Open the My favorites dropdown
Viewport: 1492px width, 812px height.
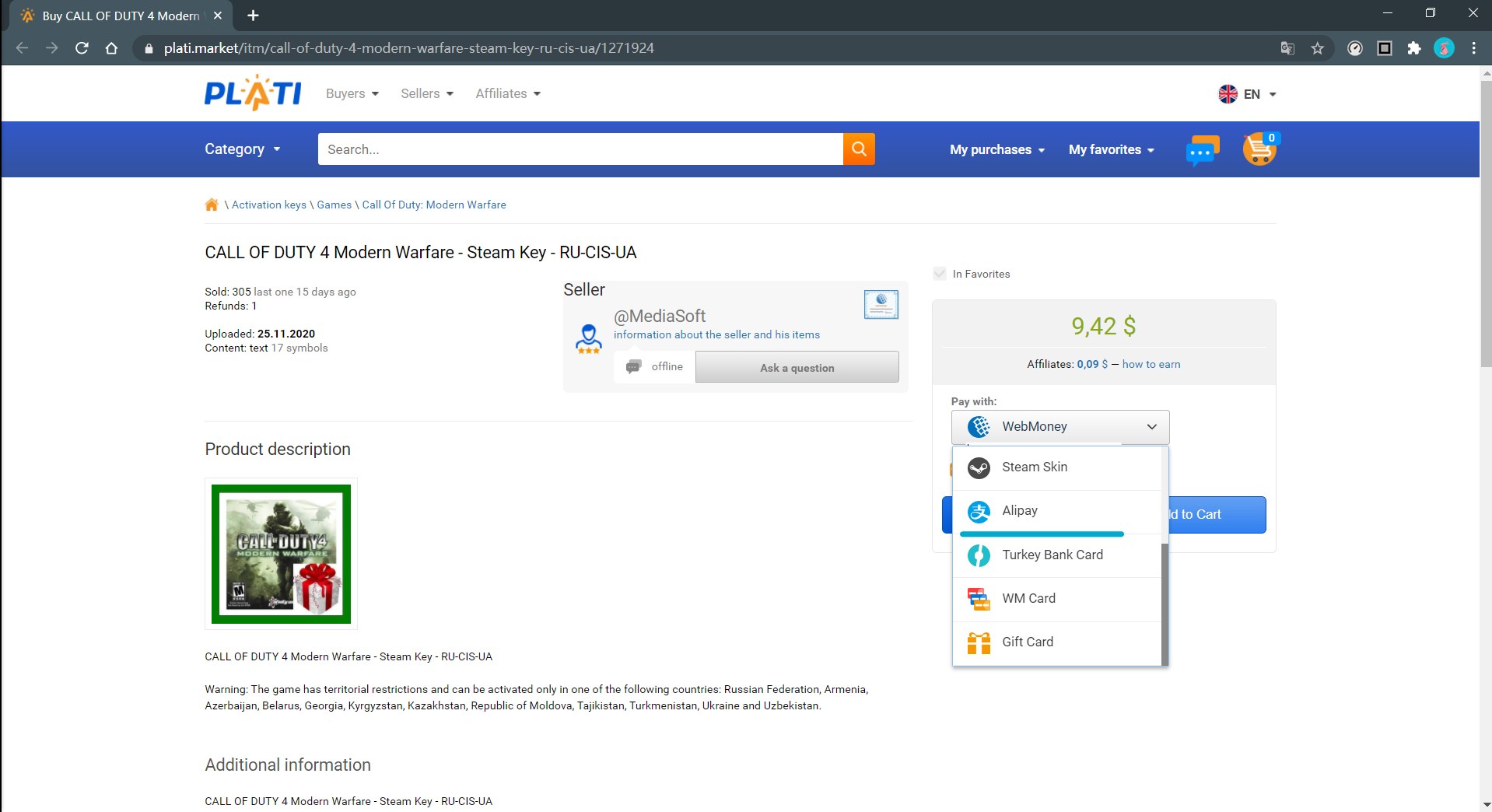(1112, 149)
